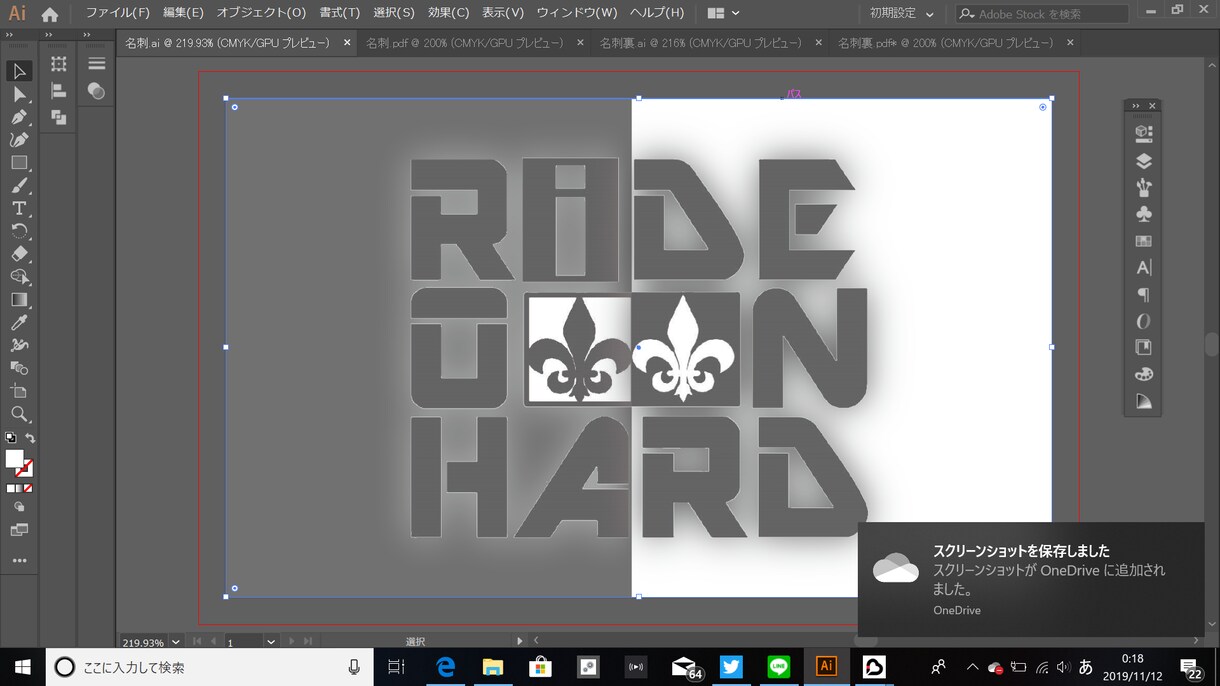Set paint attribute to None
The width and height of the screenshot is (1220, 686).
[28, 488]
